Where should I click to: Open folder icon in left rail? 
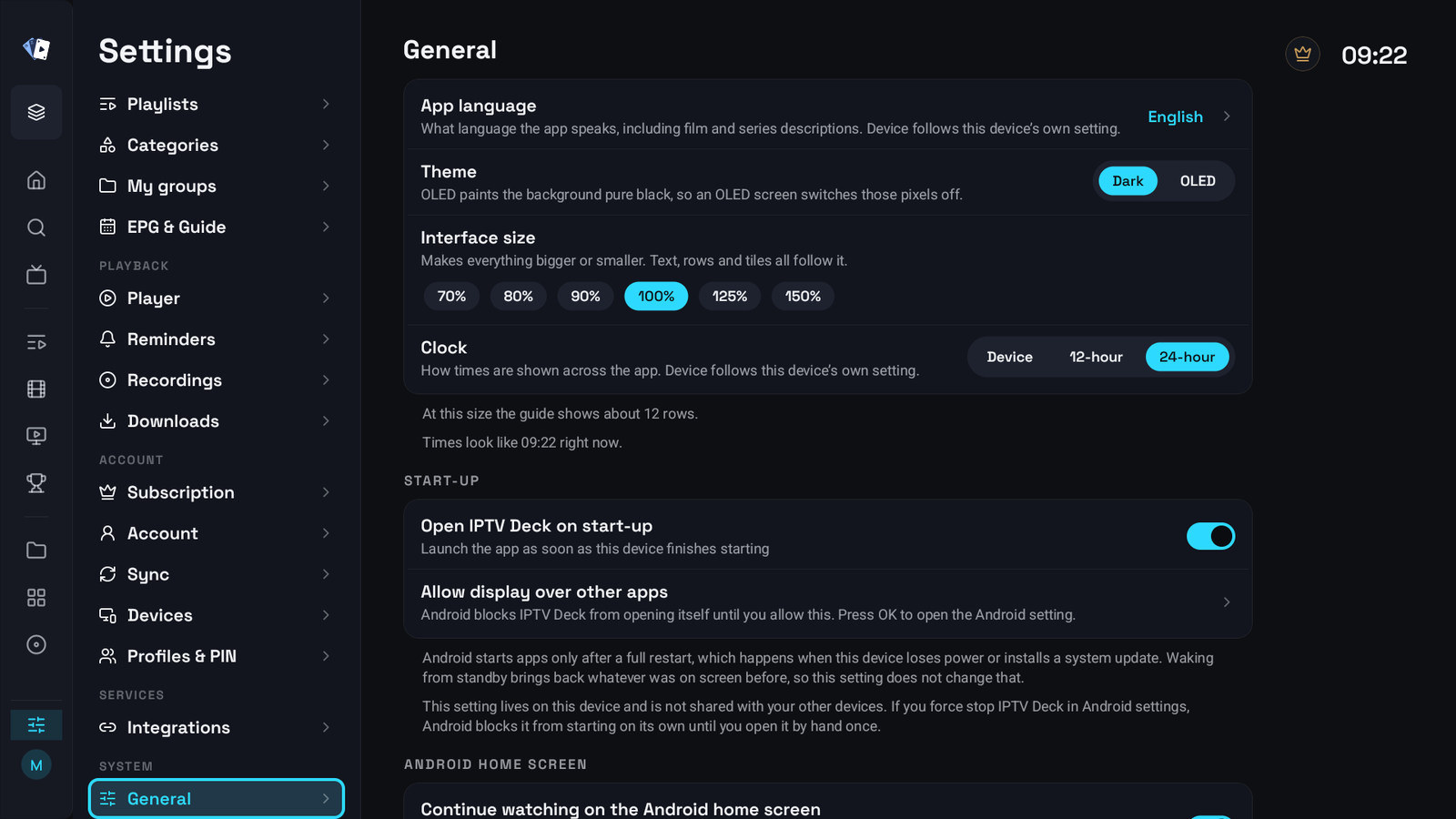(36, 551)
